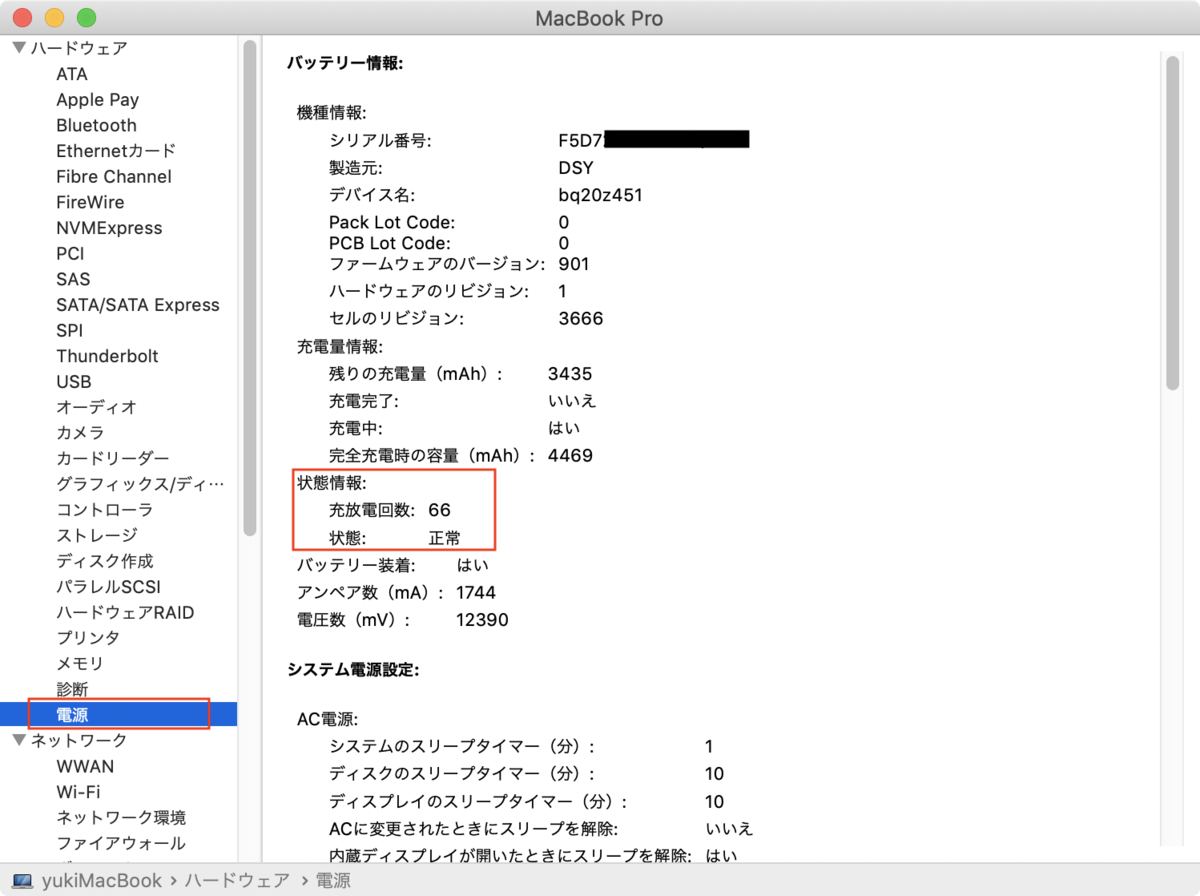Select SAS in the hardware list
Viewport: 1200px width, 896px height.
coord(73,279)
